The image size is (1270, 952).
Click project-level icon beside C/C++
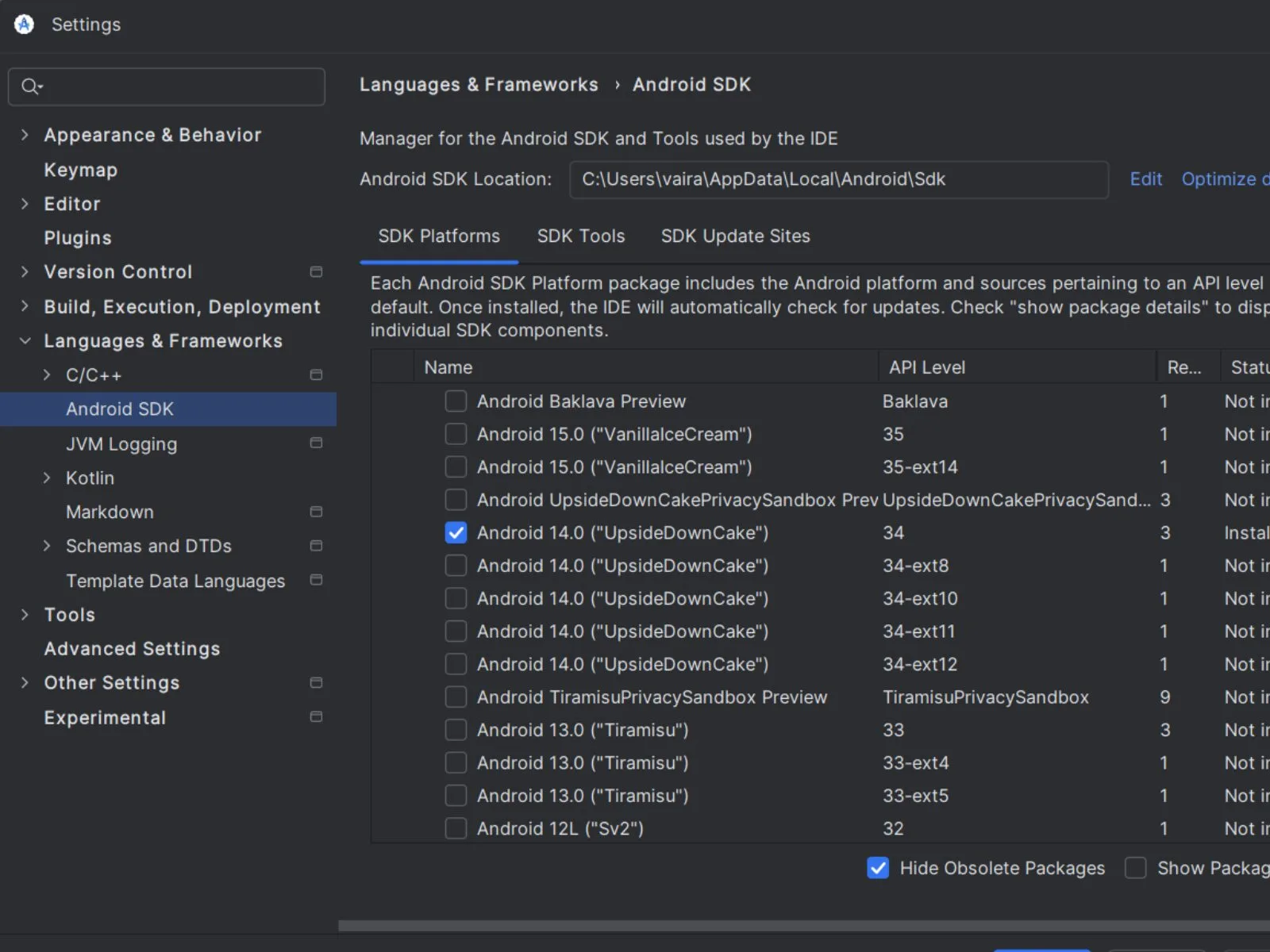[316, 374]
